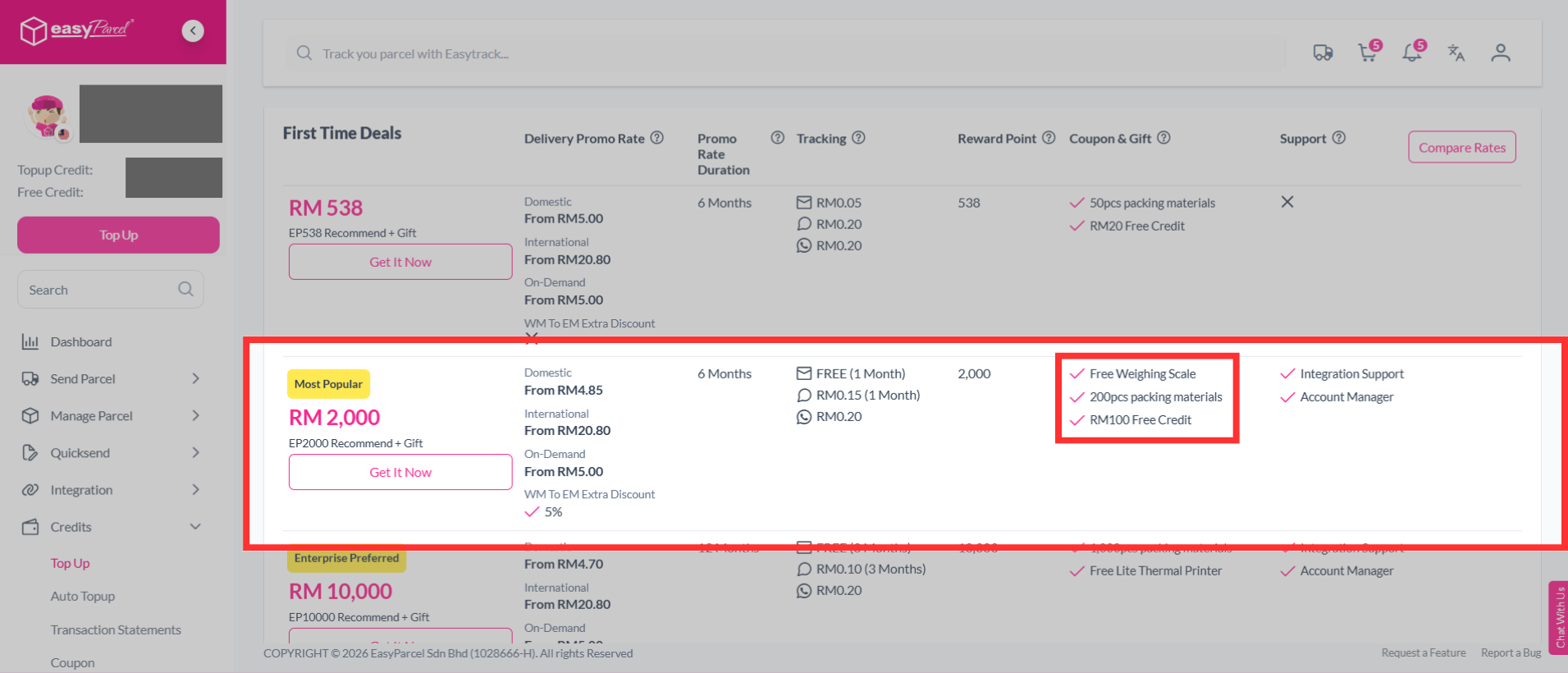Click 'Account Manager' in RM 10,000 row

tap(1346, 570)
